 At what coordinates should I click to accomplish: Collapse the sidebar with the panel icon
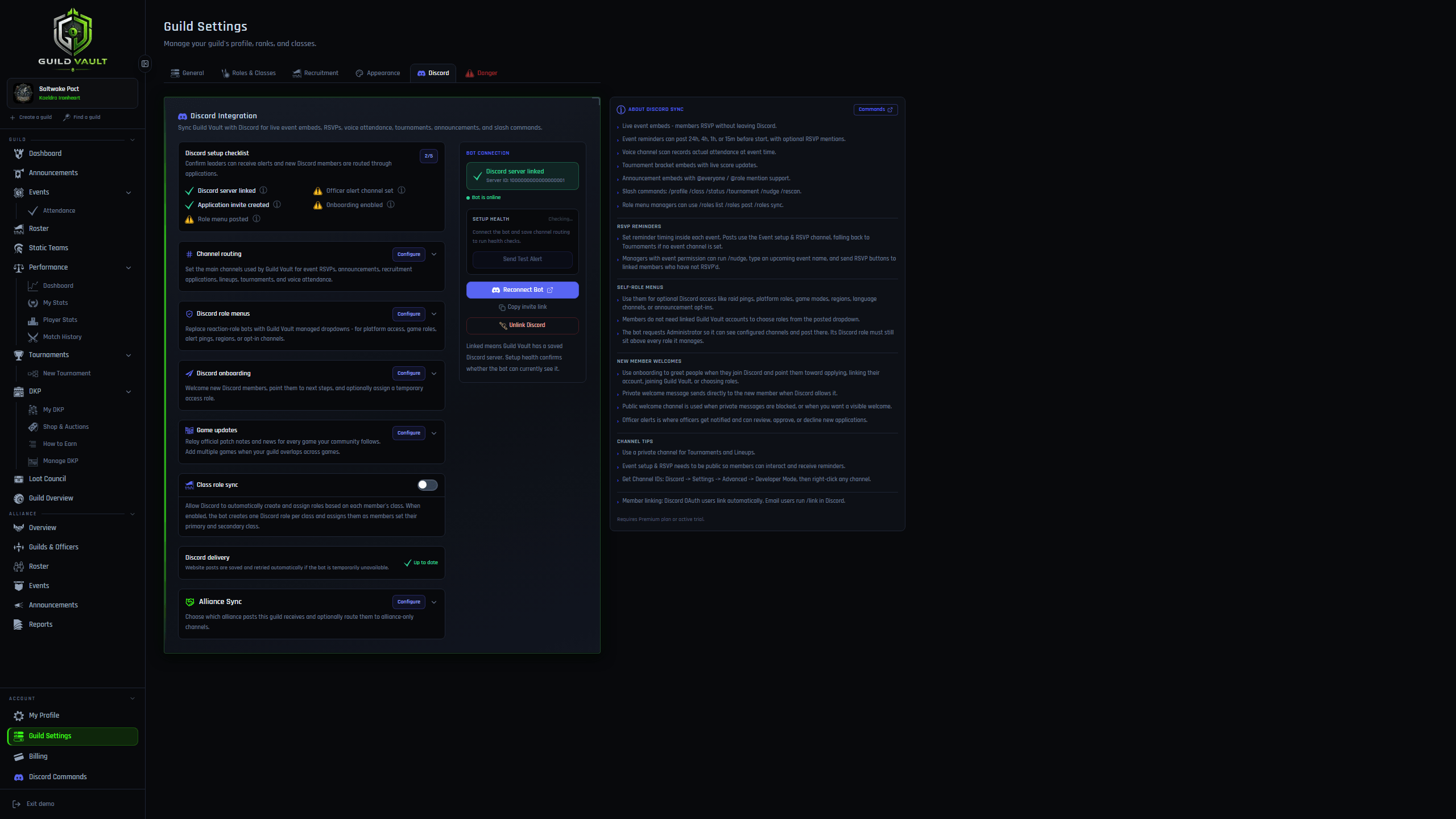145,64
